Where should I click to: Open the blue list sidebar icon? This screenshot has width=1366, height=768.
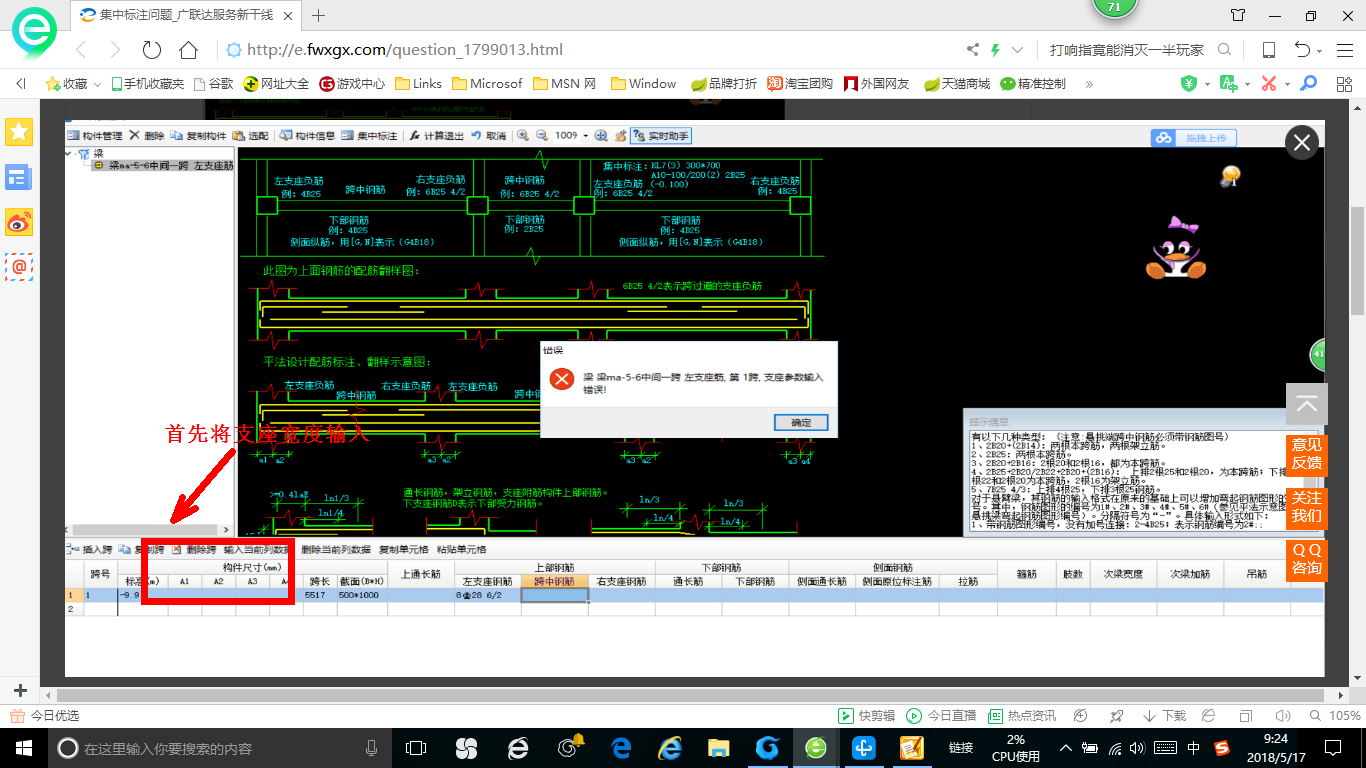point(19,177)
